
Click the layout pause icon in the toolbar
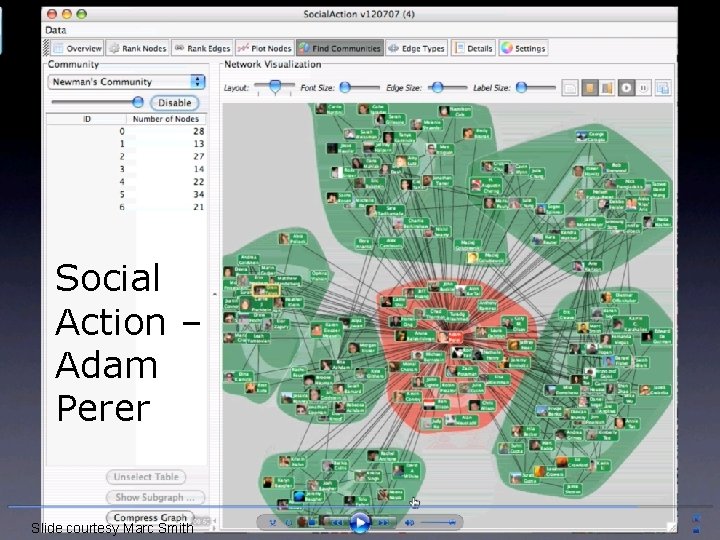click(643, 88)
